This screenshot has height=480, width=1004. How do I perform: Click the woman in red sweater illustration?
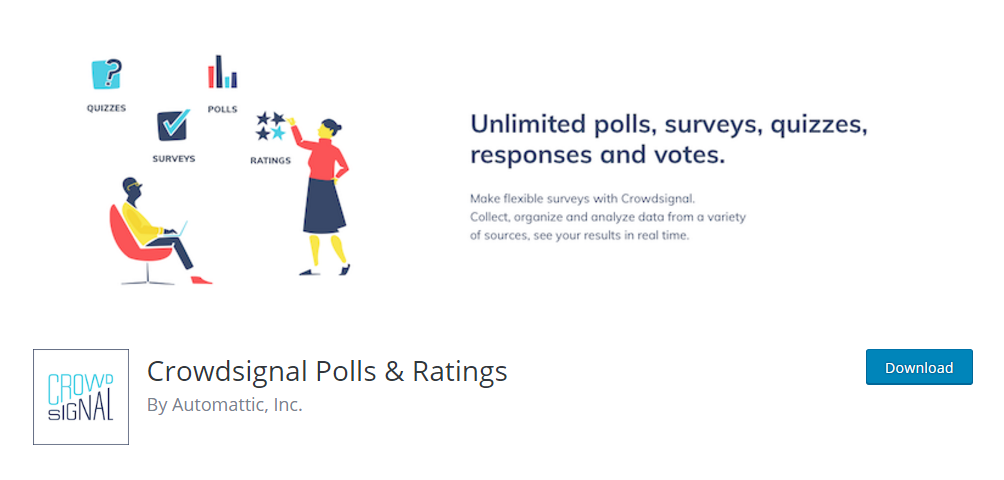coord(324,196)
